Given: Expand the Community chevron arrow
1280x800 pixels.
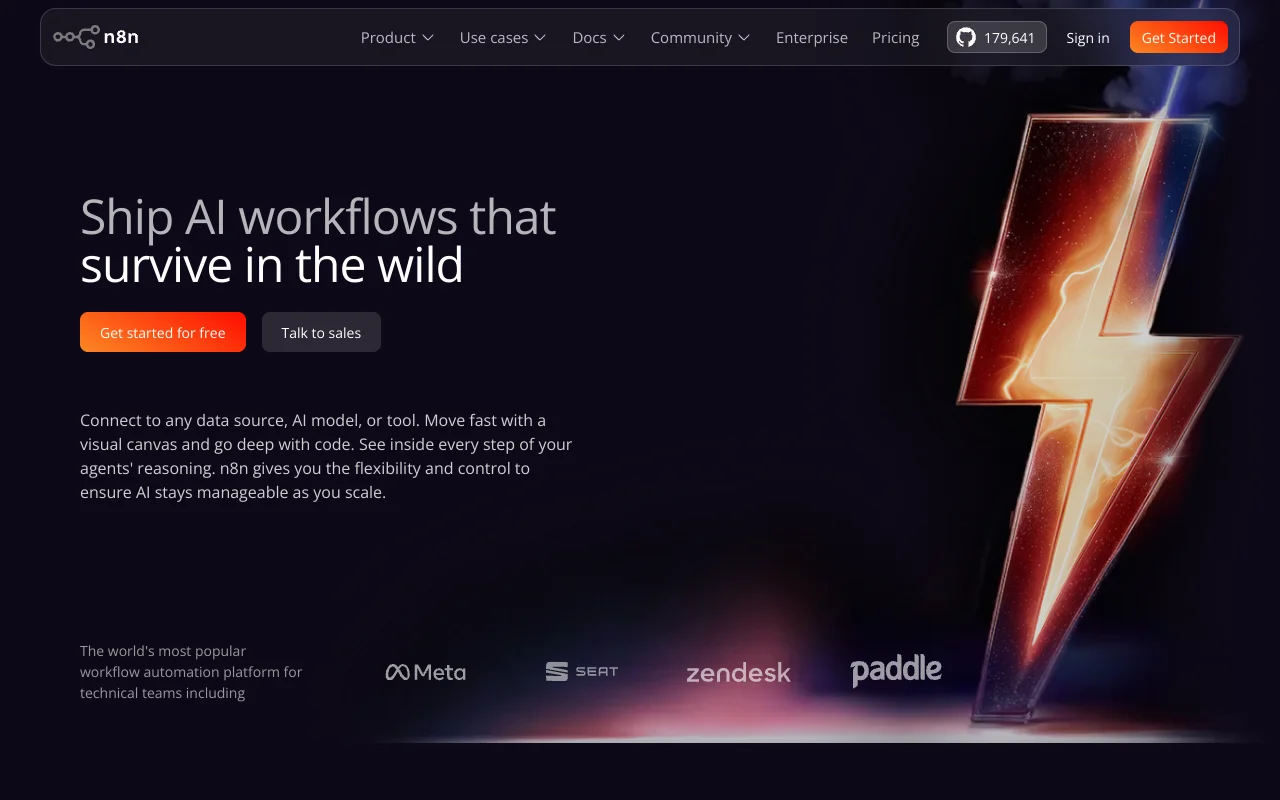Looking at the screenshot, I should tap(744, 38).
